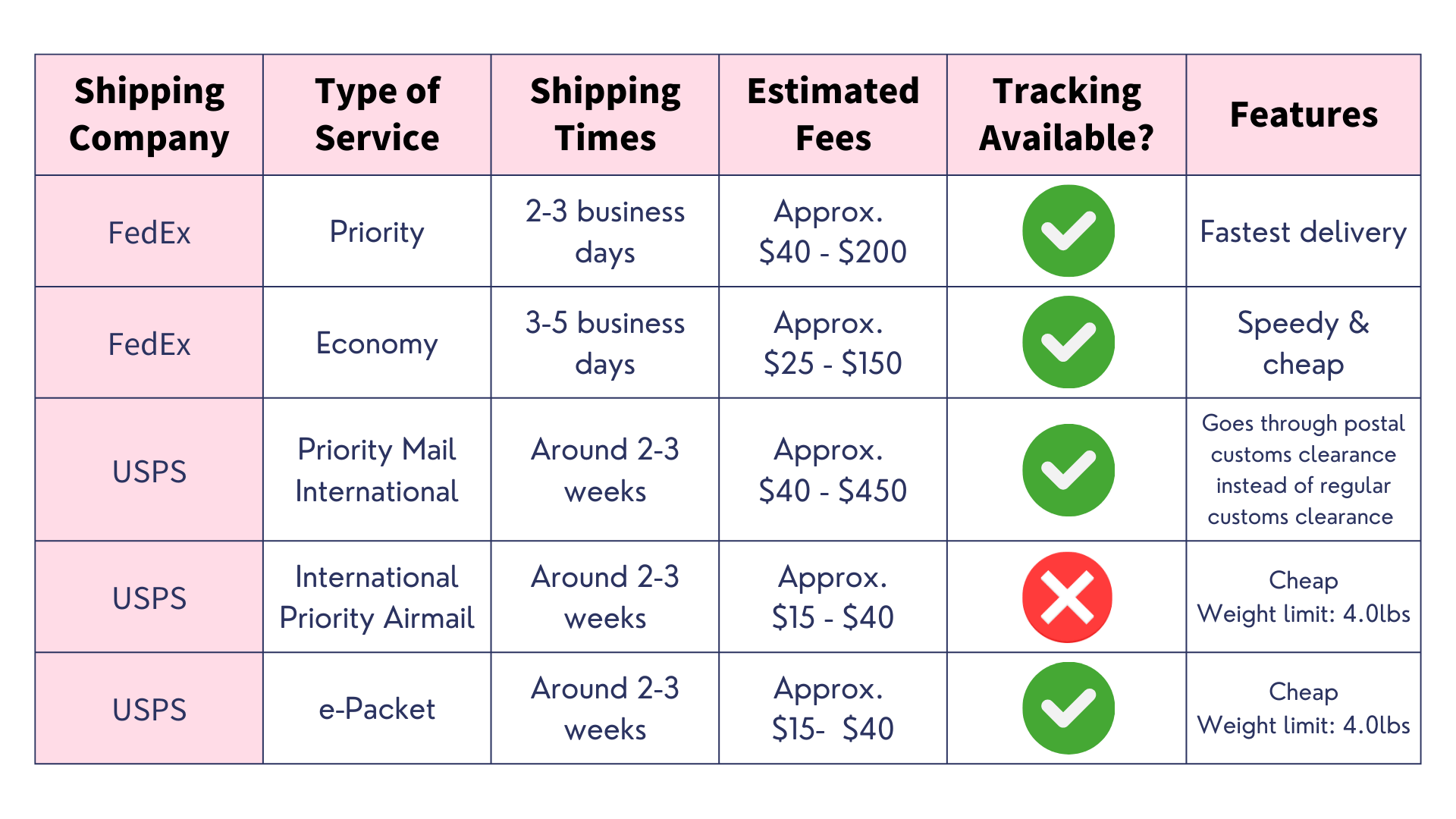Click the green checkmark for FedEx Priority
1456x819 pixels.
pyautogui.click(x=1068, y=231)
